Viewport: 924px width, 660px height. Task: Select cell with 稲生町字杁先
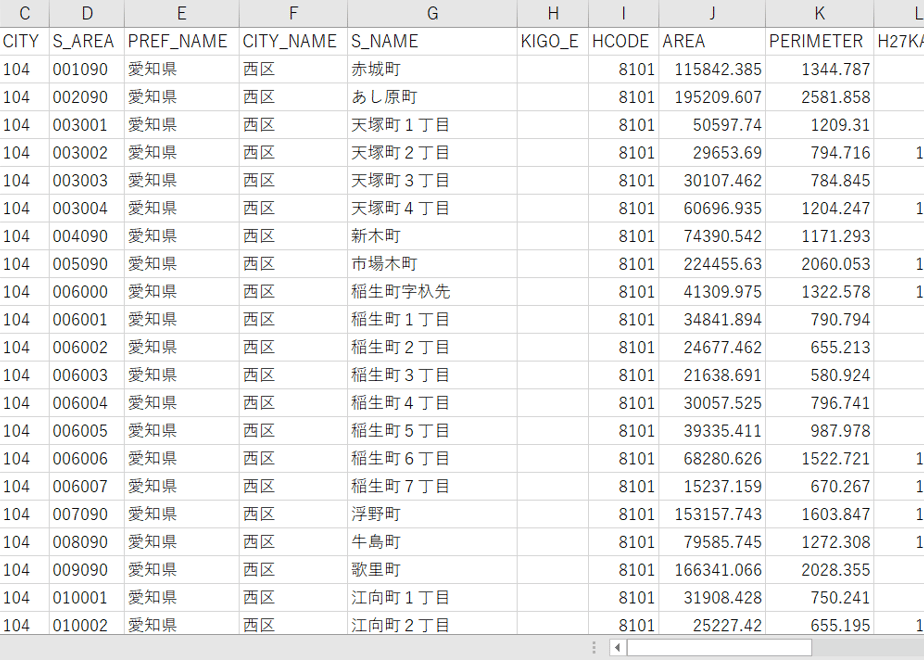tap(433, 292)
